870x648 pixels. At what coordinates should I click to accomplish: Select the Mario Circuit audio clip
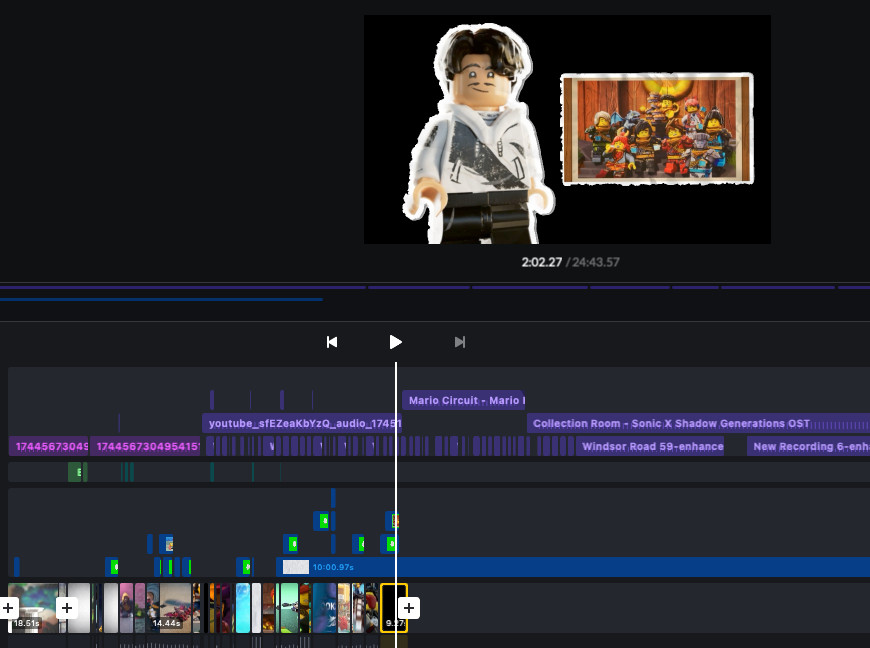click(463, 400)
